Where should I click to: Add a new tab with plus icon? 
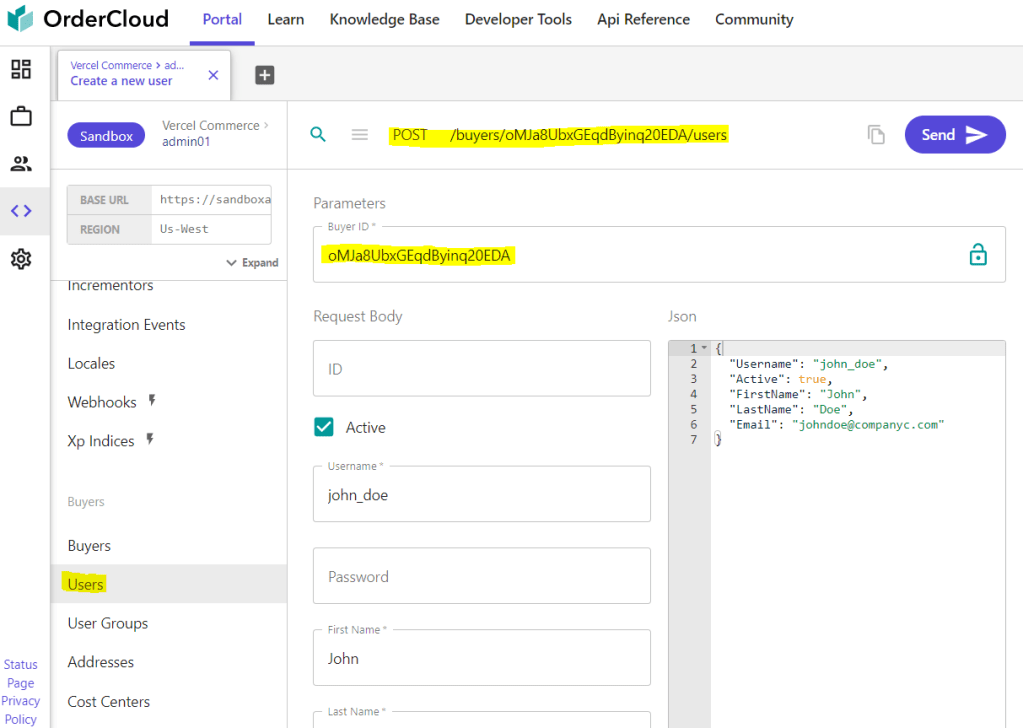[x=264, y=75]
